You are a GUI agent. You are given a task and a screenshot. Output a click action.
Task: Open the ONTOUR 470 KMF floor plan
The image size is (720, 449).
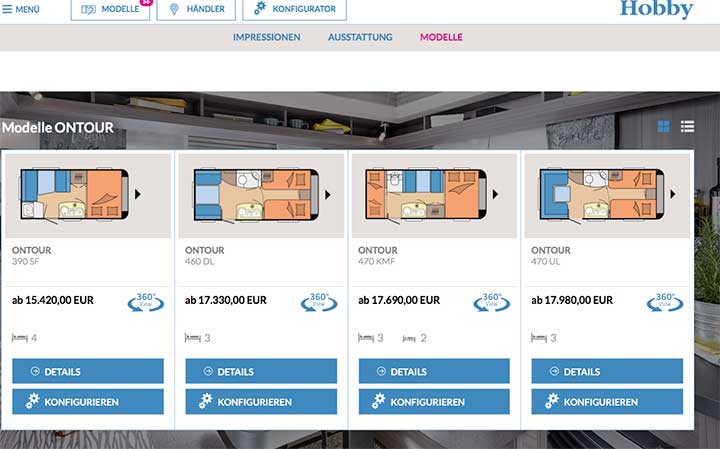[x=426, y=194]
